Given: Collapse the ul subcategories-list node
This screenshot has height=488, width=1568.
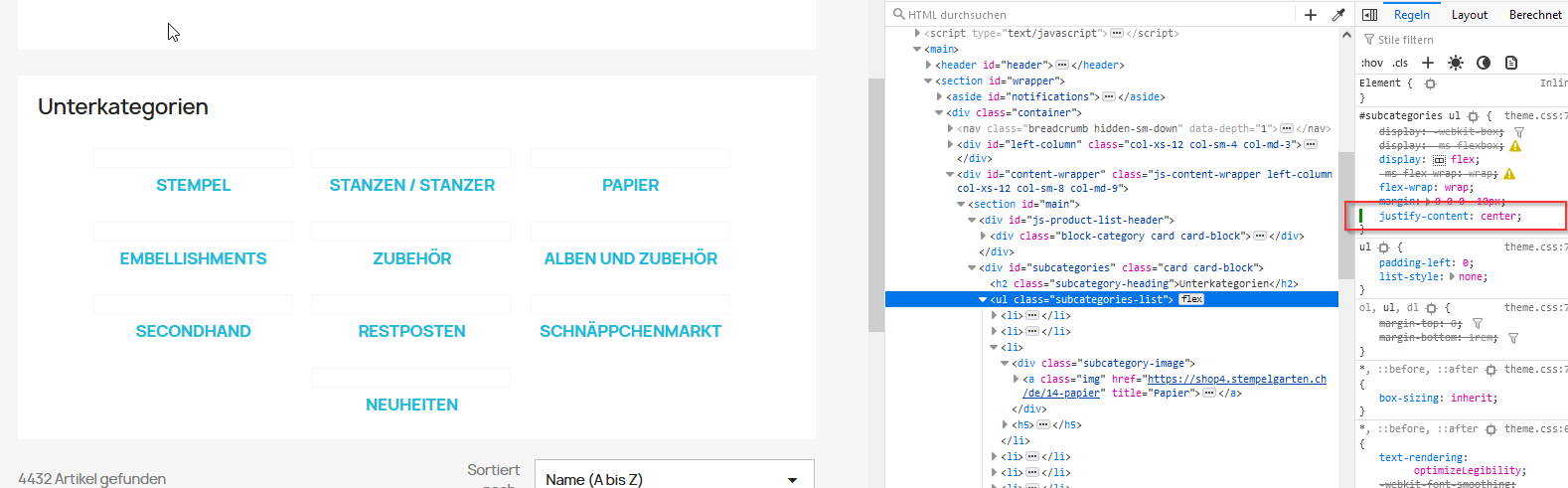Looking at the screenshot, I should [983, 299].
